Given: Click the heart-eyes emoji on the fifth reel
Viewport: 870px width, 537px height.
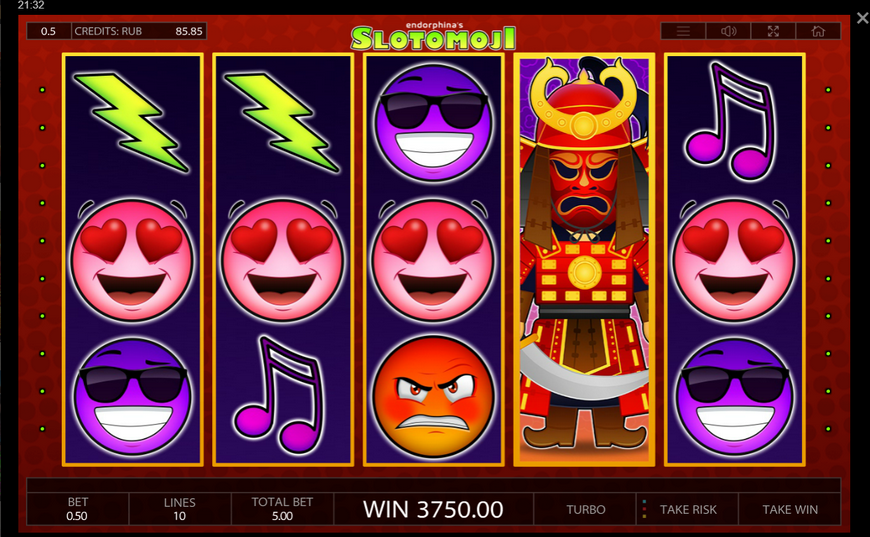Looking at the screenshot, I should click(735, 259).
